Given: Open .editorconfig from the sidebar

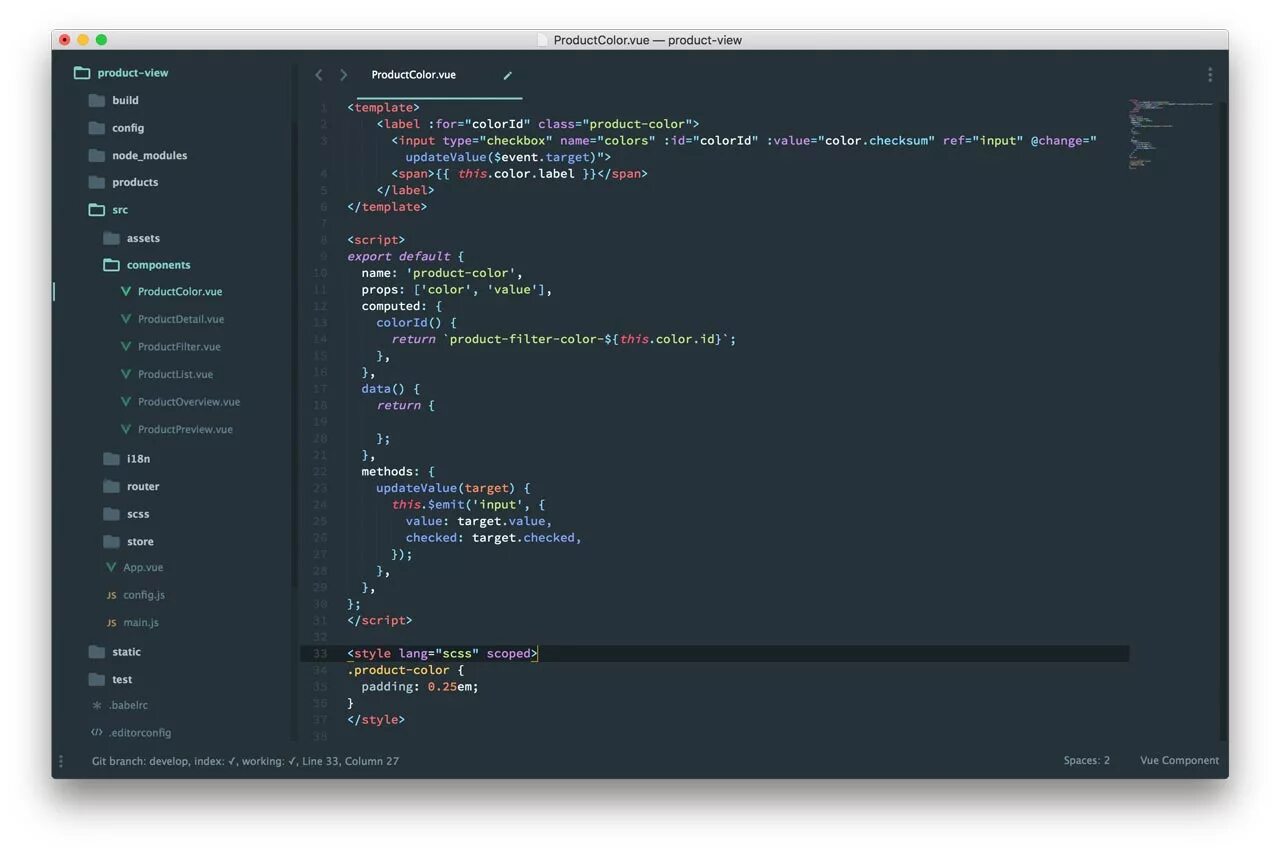Looking at the screenshot, I should pos(139,732).
